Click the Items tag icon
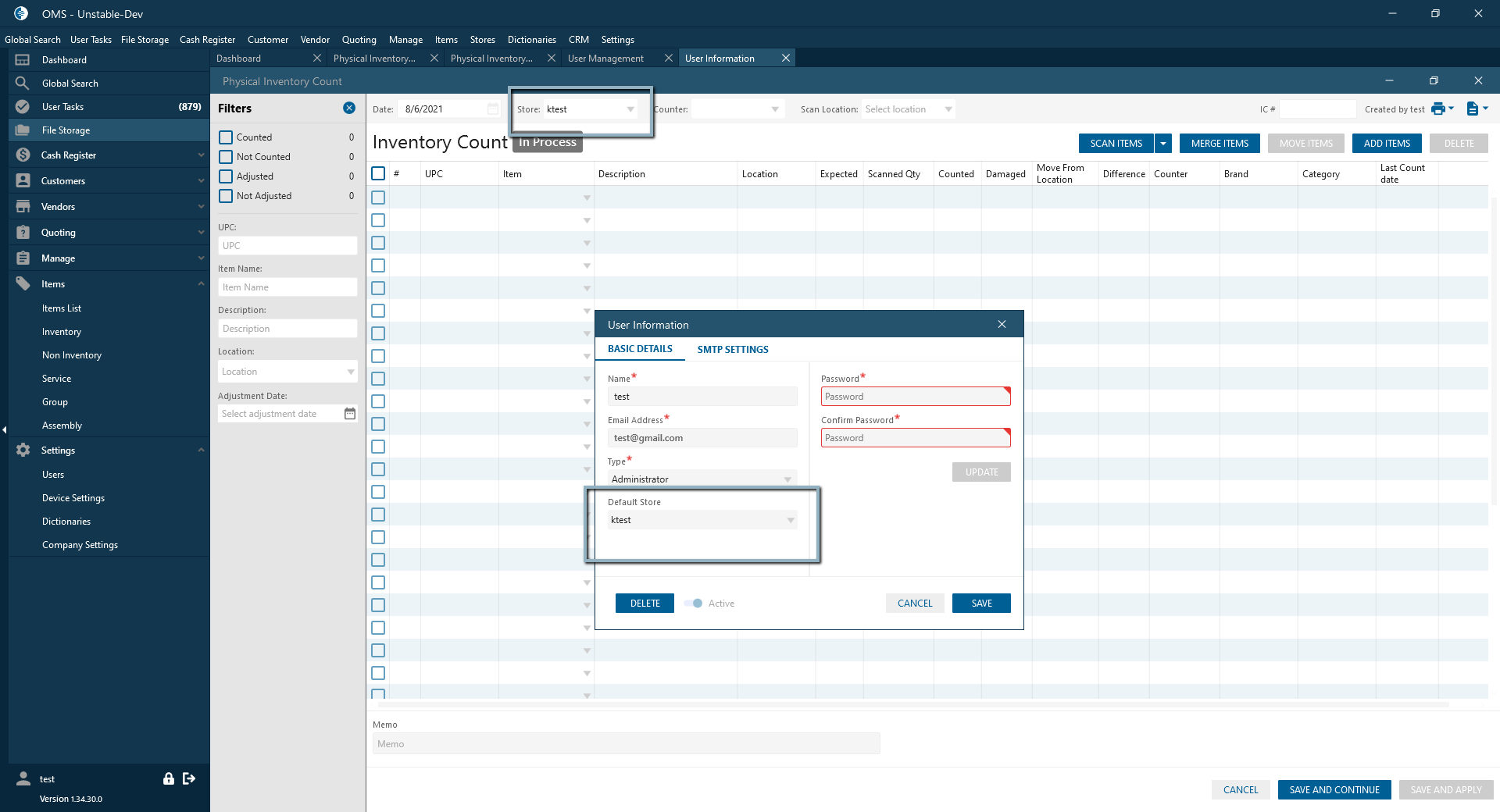 [23, 284]
